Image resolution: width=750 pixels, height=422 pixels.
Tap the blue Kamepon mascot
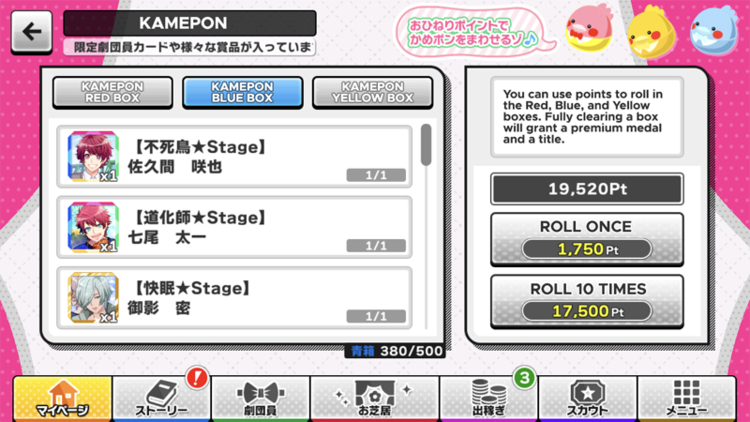(715, 31)
